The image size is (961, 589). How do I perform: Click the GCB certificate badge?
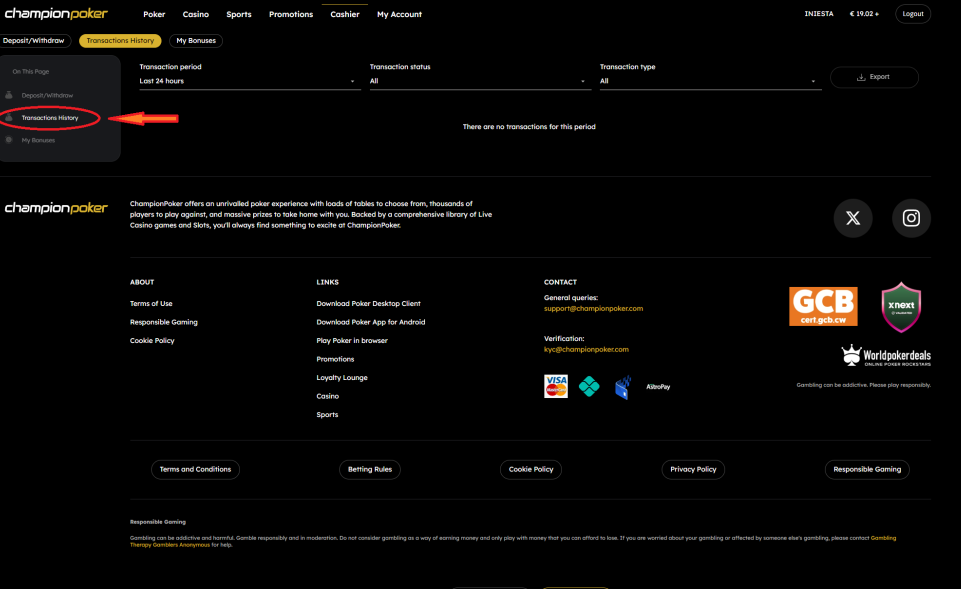coord(823,307)
